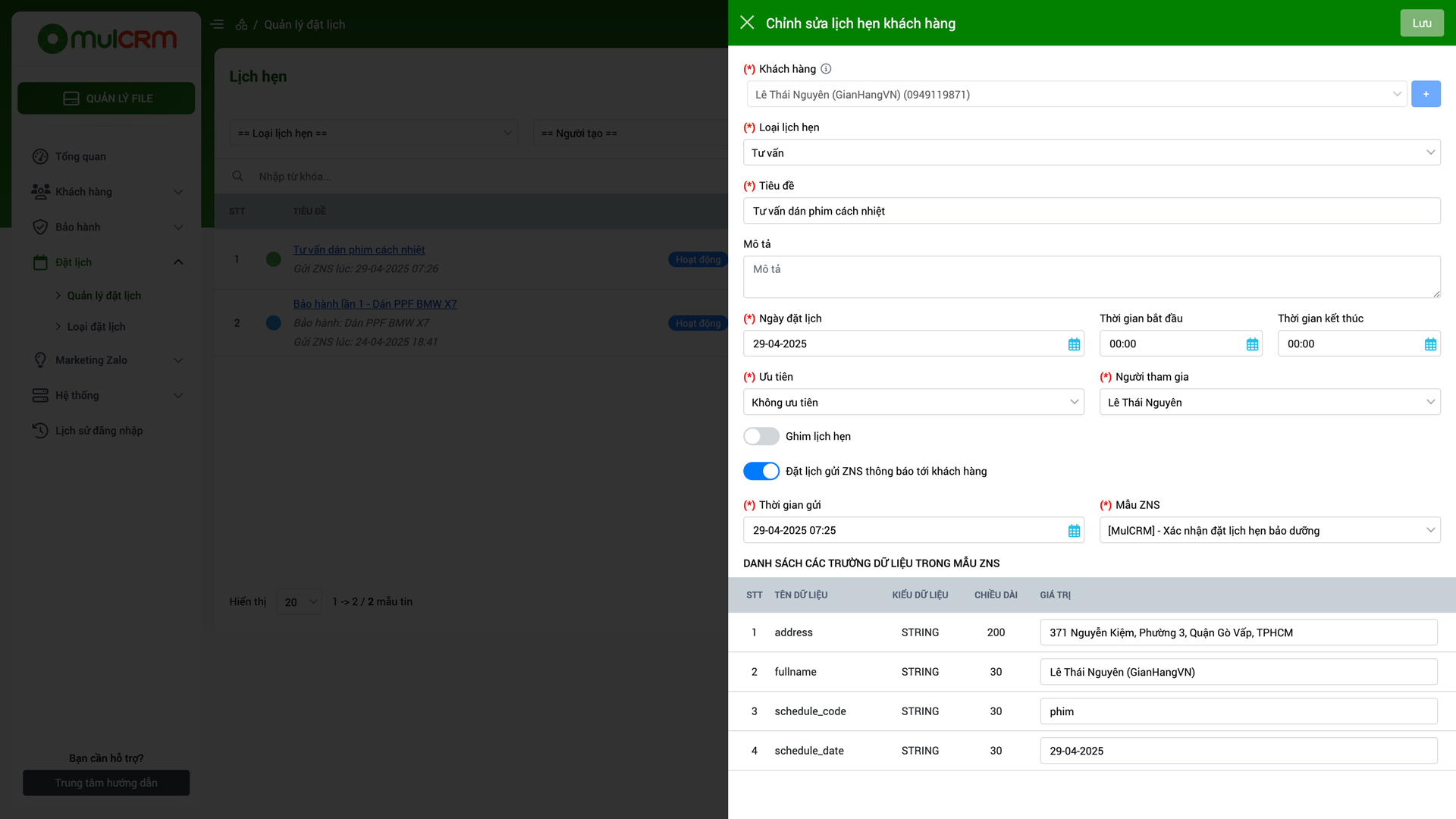
Task: Click the Mô tả description textarea
Action: click(1091, 277)
